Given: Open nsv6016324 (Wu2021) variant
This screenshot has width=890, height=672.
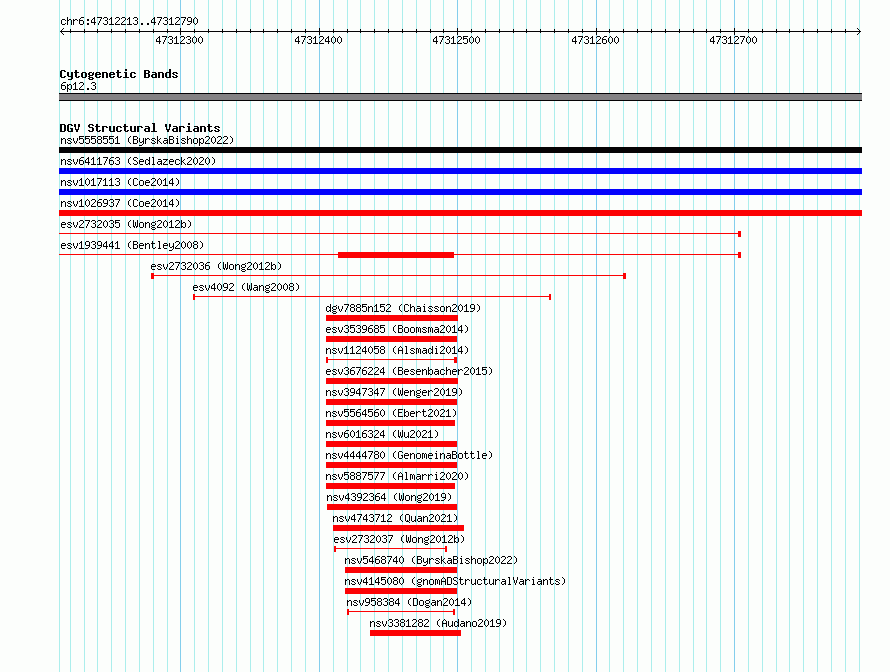Looking at the screenshot, I should pos(382,434).
